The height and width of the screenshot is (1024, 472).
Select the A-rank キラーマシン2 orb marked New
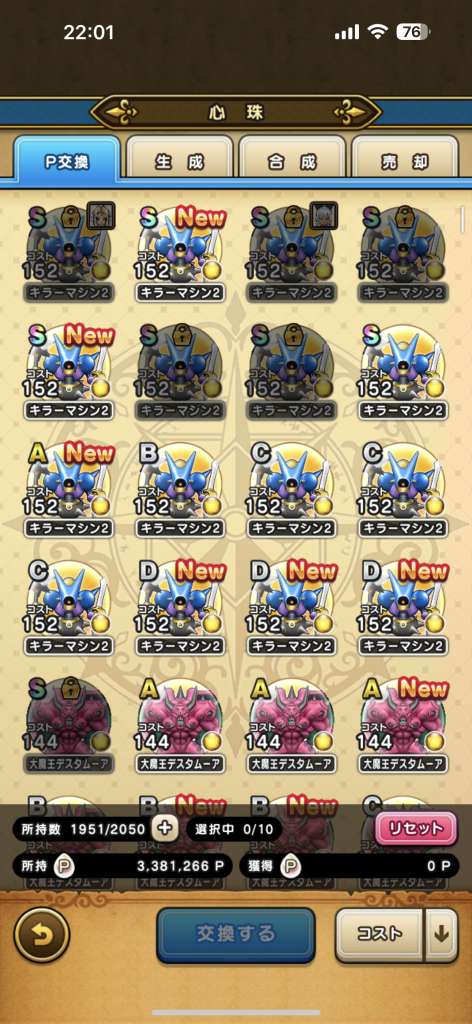tap(69, 490)
